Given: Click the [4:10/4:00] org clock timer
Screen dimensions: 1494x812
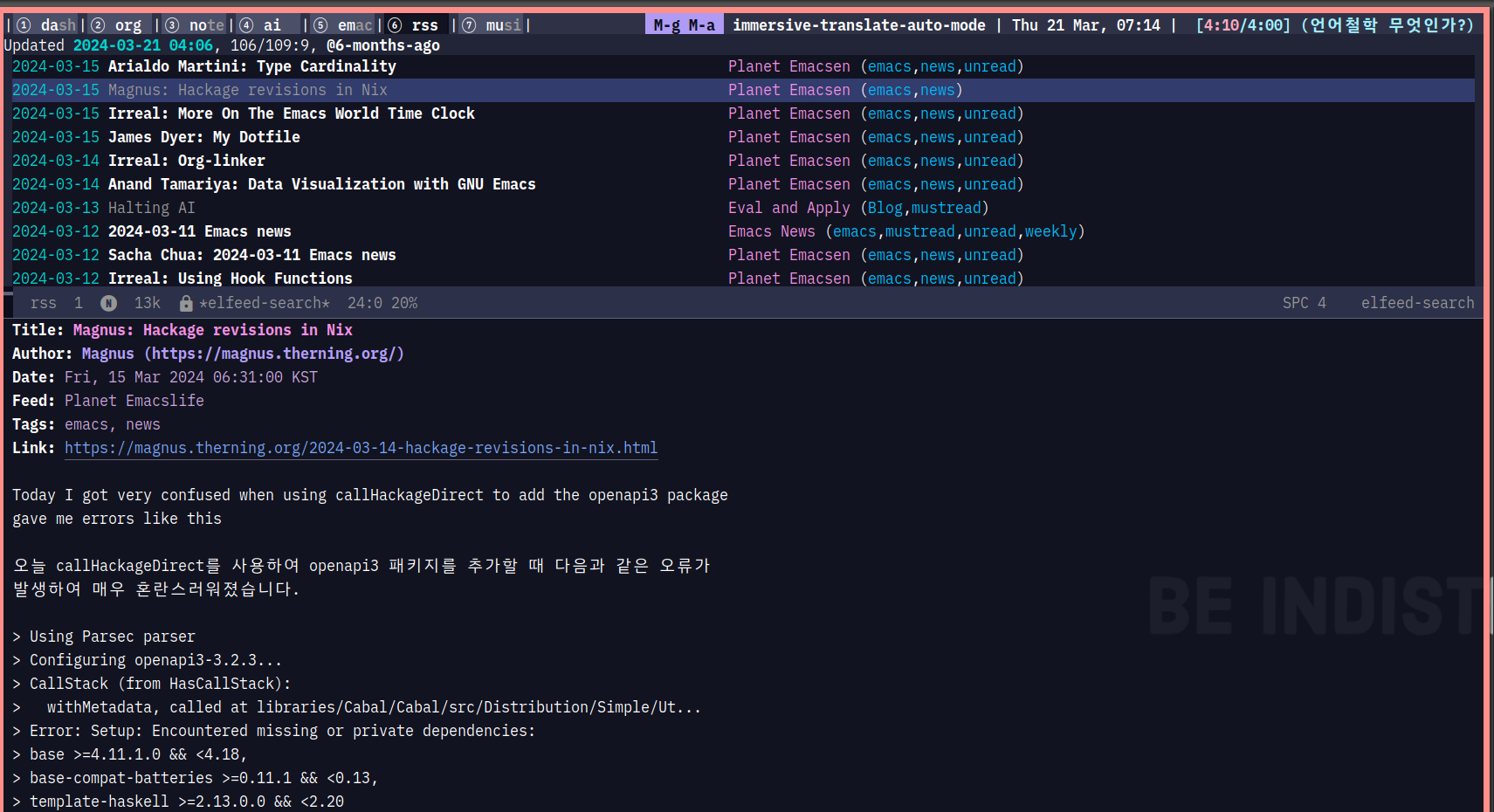Looking at the screenshot, I should 1243,25.
